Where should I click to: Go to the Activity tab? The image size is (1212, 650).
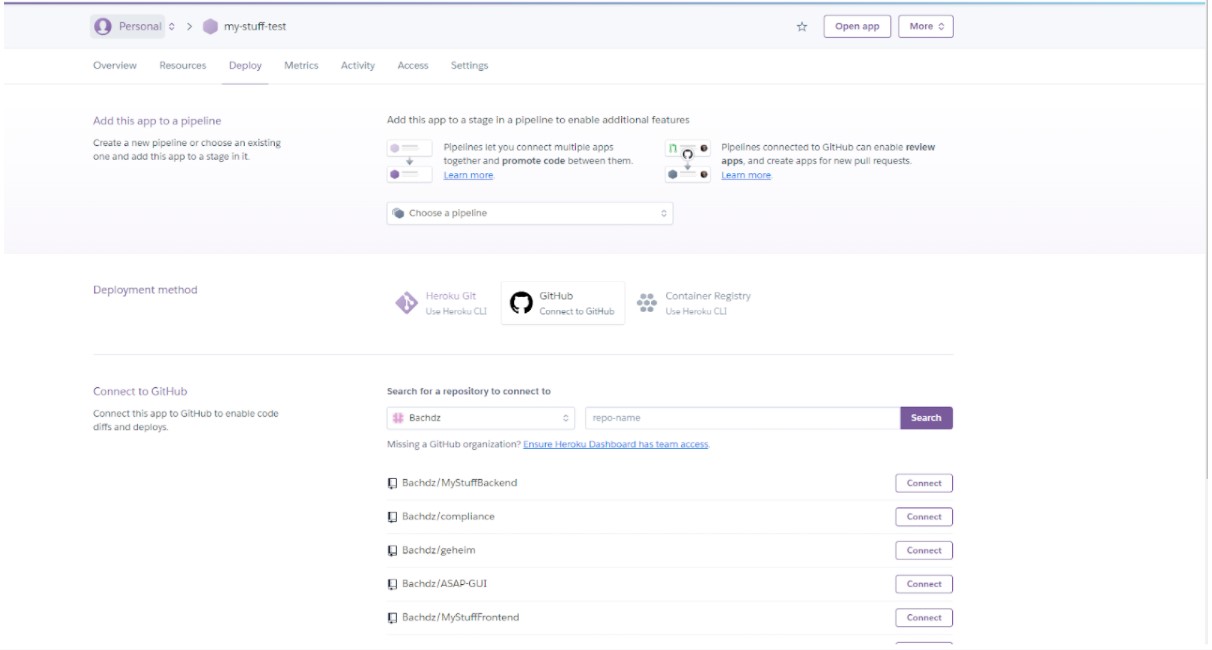pos(358,66)
